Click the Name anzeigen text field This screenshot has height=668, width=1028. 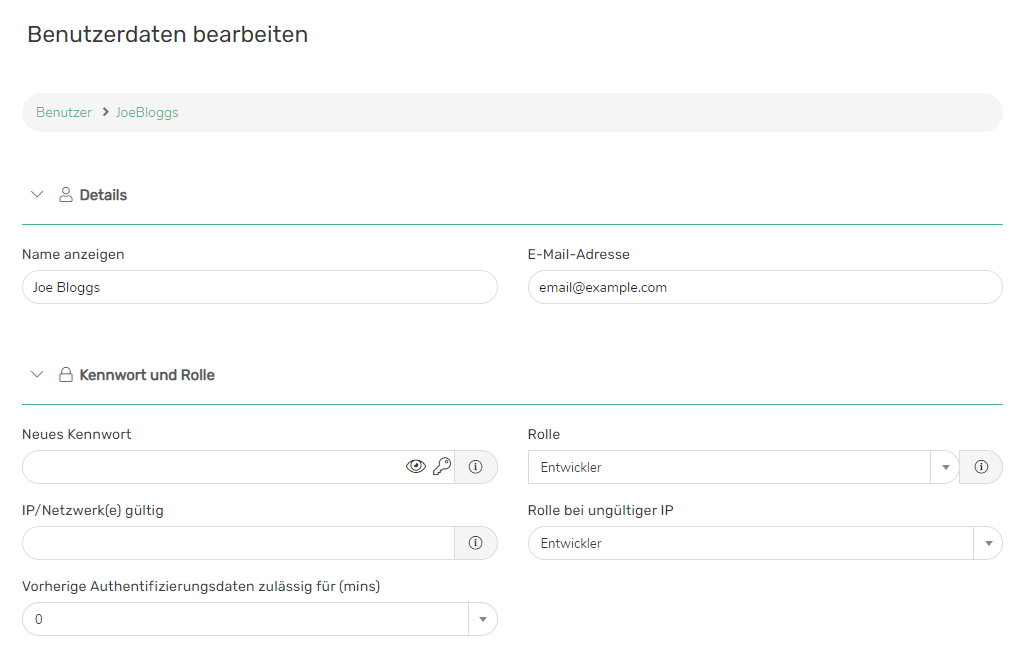[x=259, y=287]
